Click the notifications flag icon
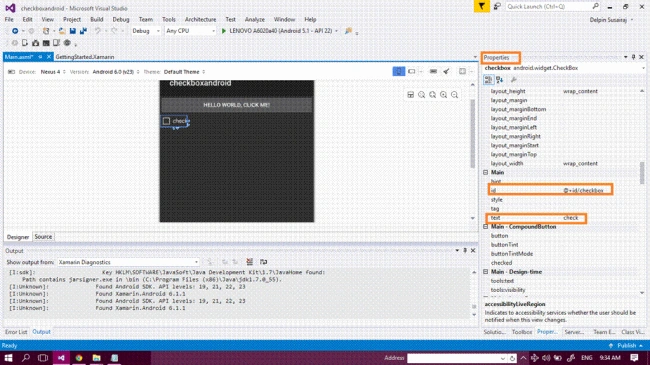Viewport: 650px width, 365px height. (481, 6)
